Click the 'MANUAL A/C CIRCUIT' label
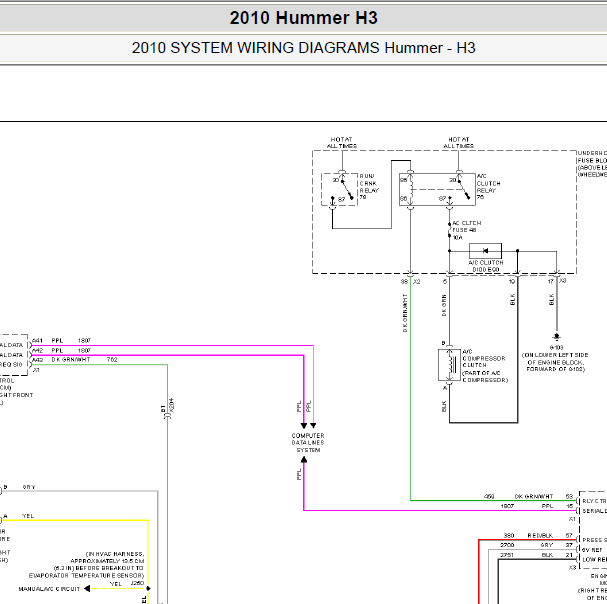 49,589
